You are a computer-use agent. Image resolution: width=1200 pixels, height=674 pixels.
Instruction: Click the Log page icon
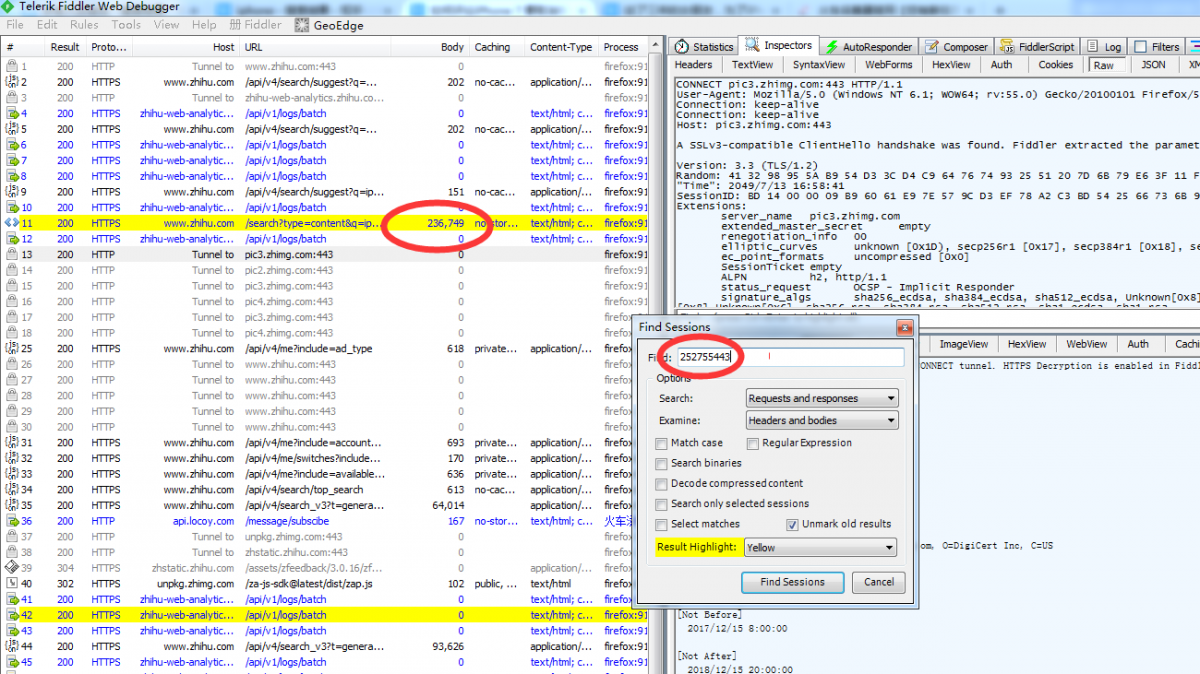click(x=1091, y=47)
